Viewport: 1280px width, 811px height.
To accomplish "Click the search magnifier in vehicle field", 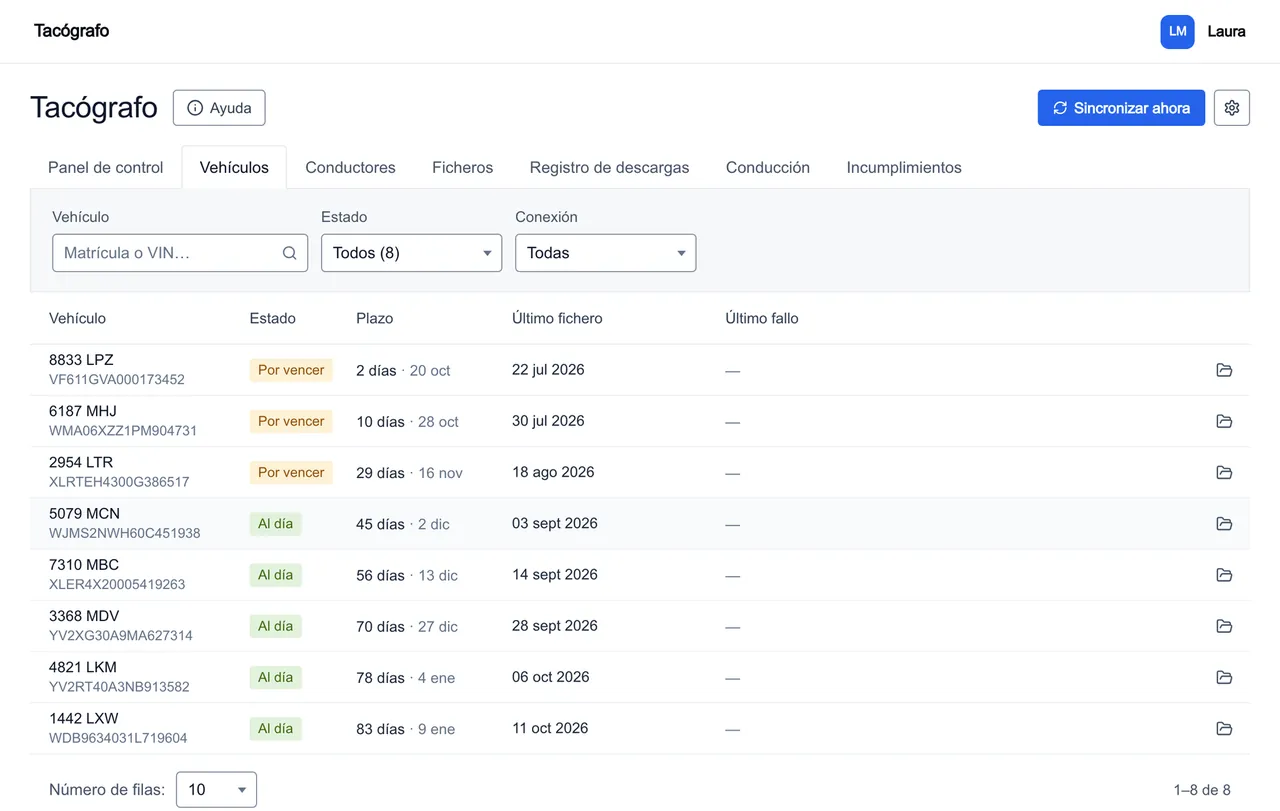I will point(289,253).
